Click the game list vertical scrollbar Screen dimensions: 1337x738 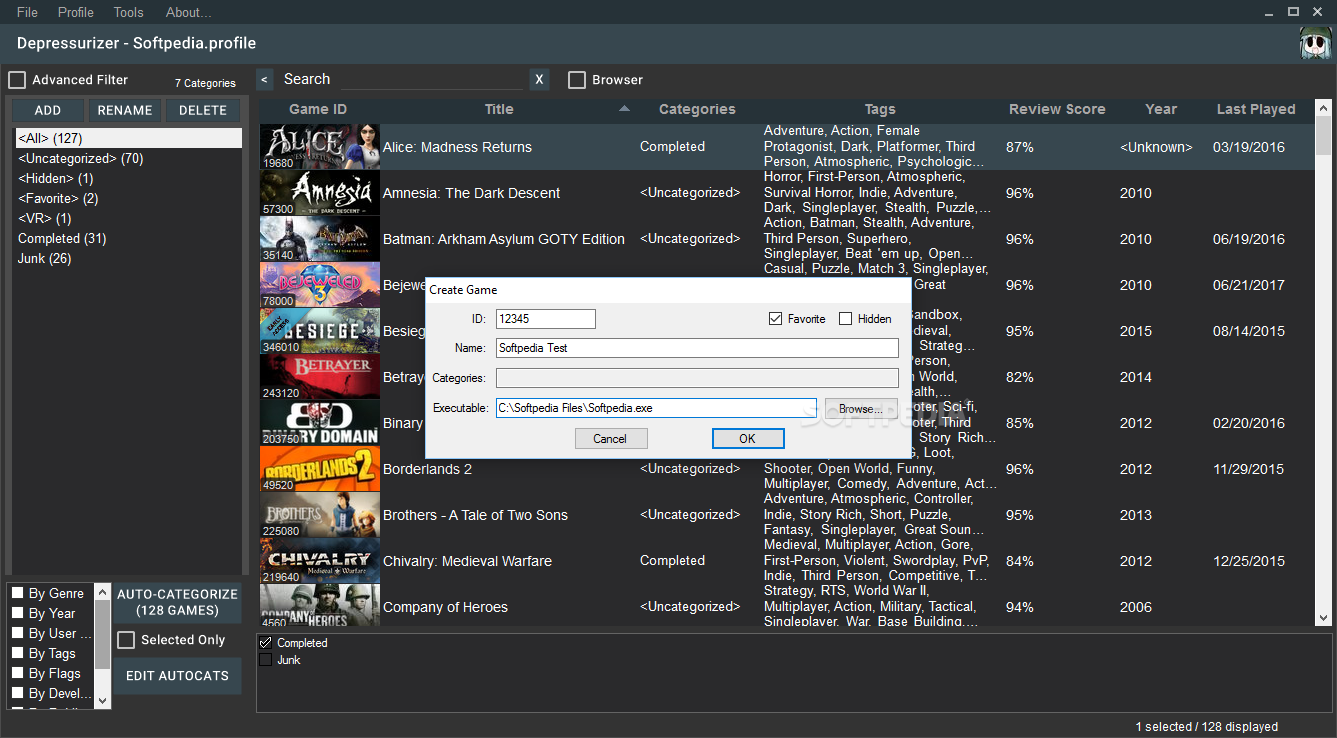pos(1323,362)
